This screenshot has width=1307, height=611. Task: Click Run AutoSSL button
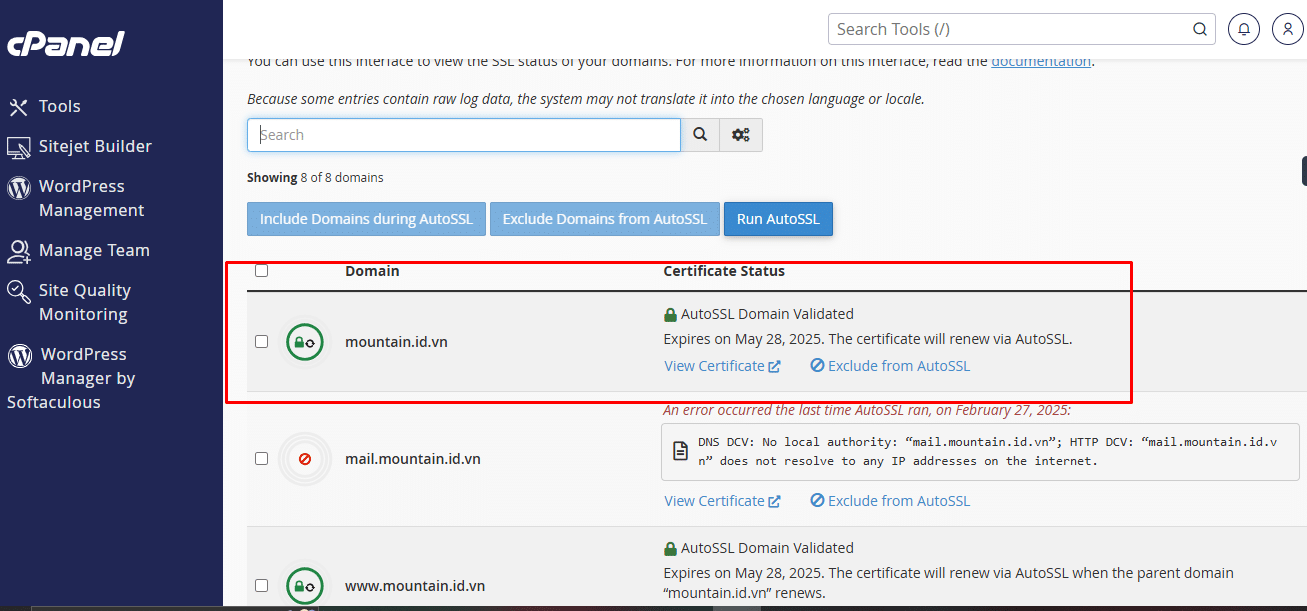click(x=778, y=219)
